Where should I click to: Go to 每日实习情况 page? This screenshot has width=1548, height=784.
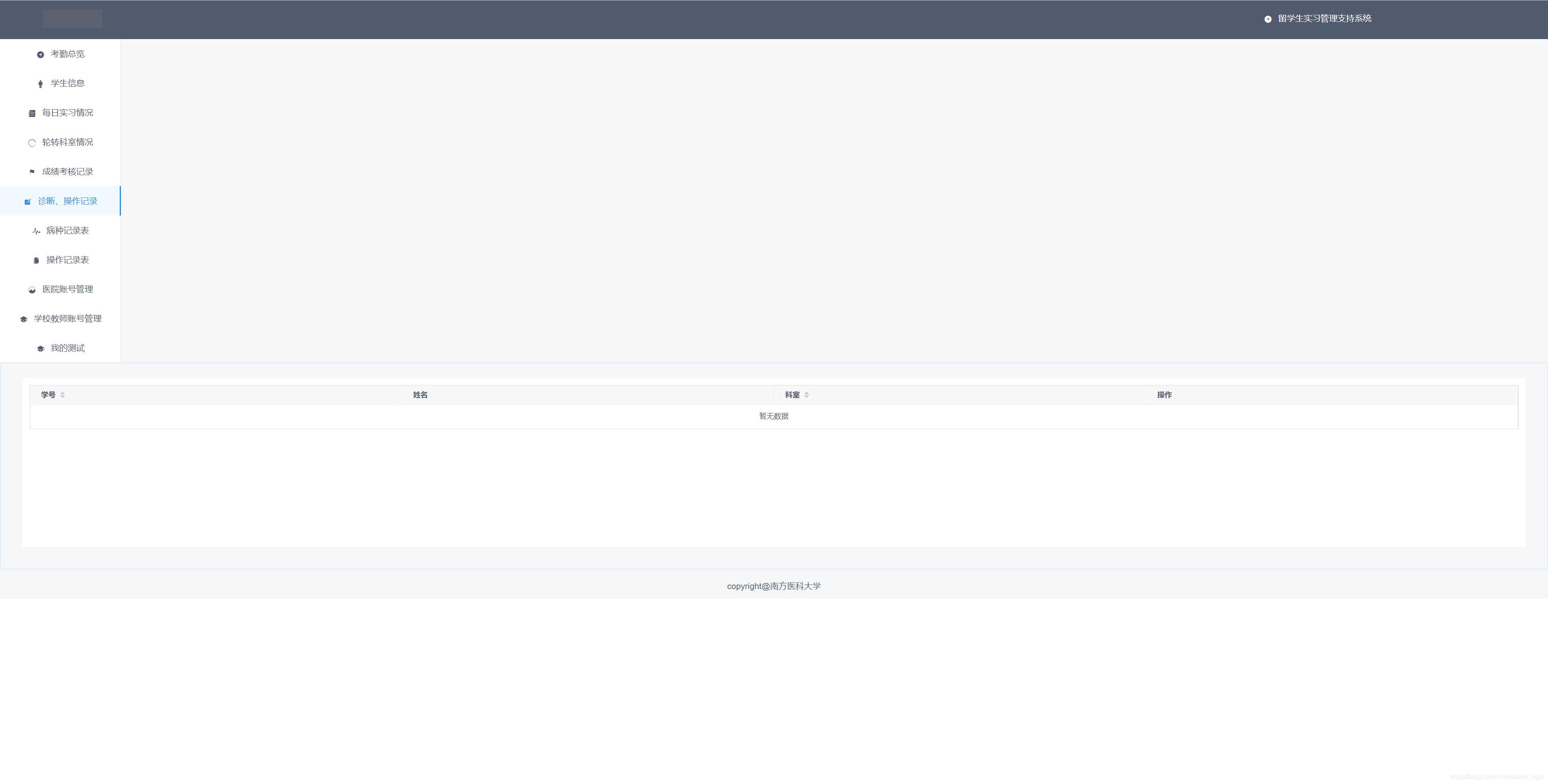(x=60, y=113)
